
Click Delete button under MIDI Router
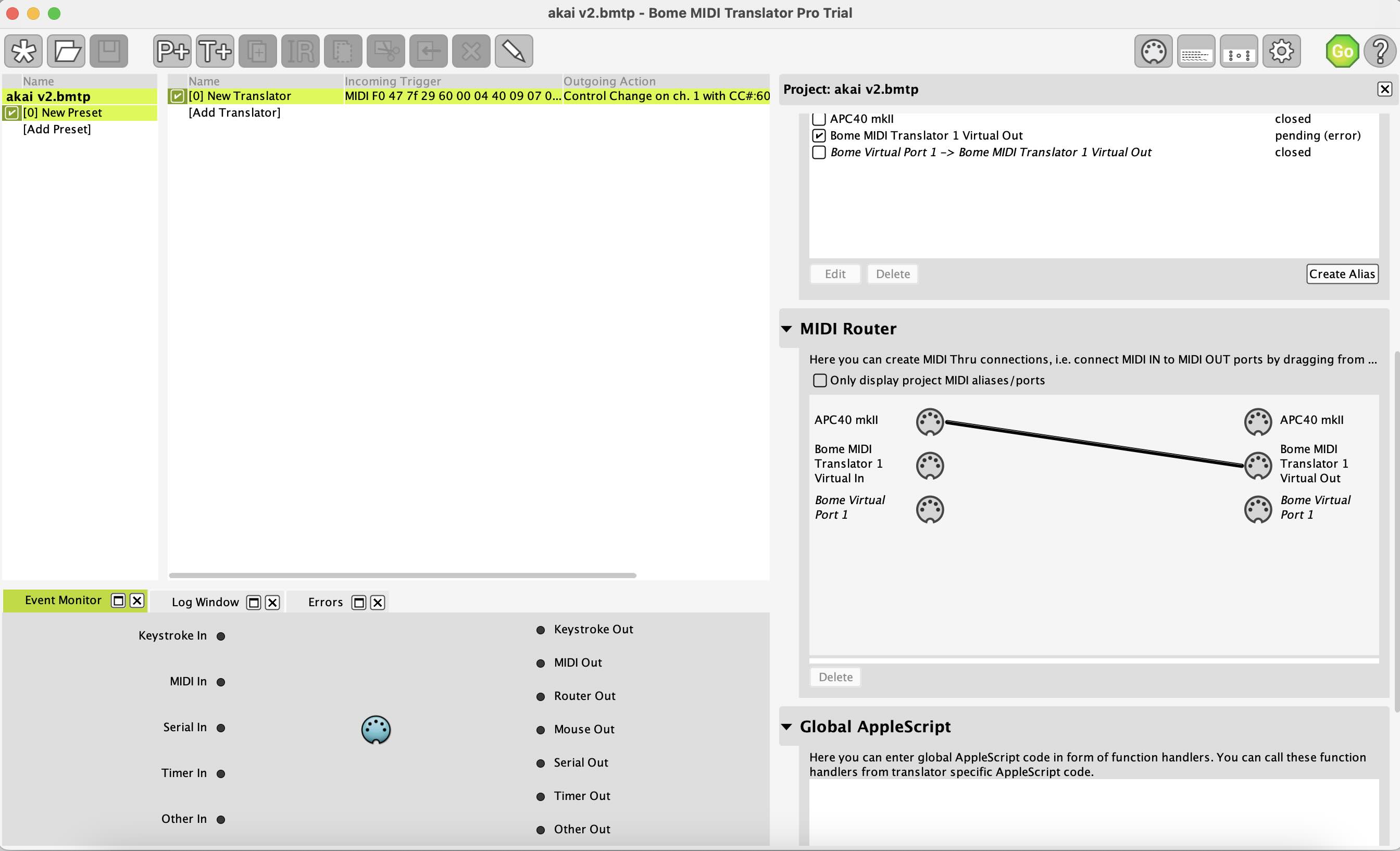click(835, 677)
